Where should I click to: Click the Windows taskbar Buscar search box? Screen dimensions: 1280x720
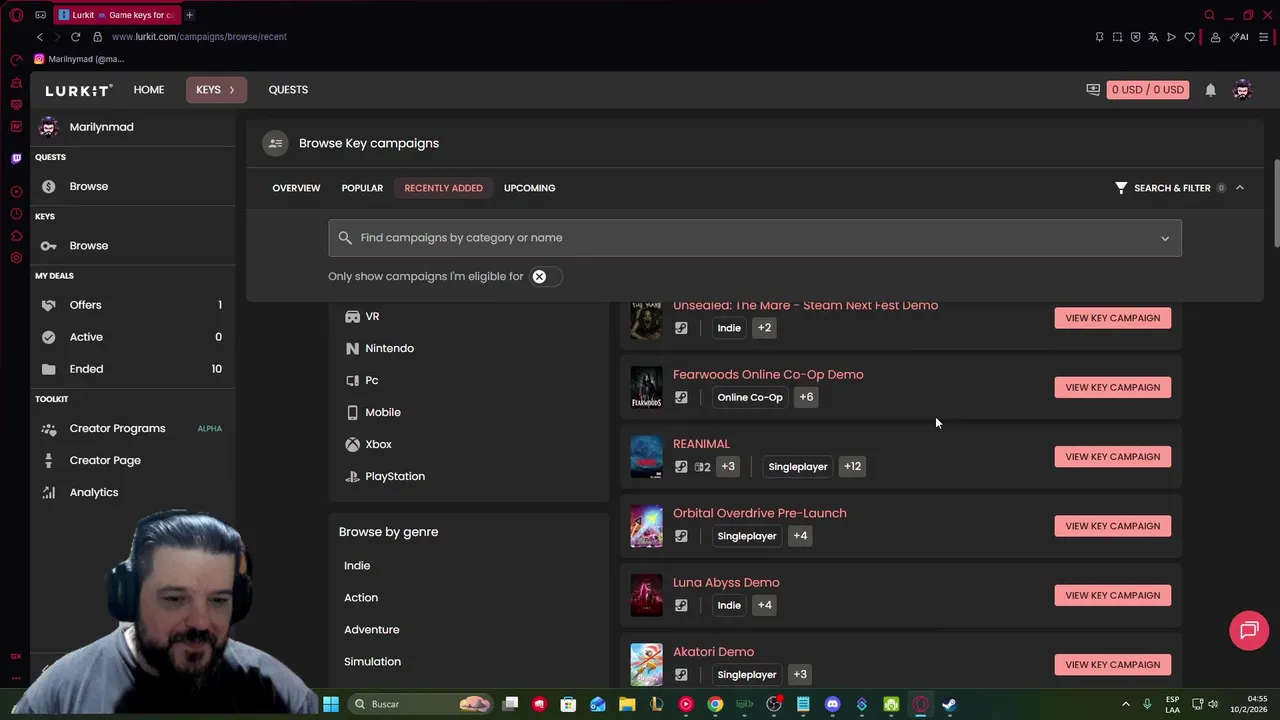click(422, 704)
